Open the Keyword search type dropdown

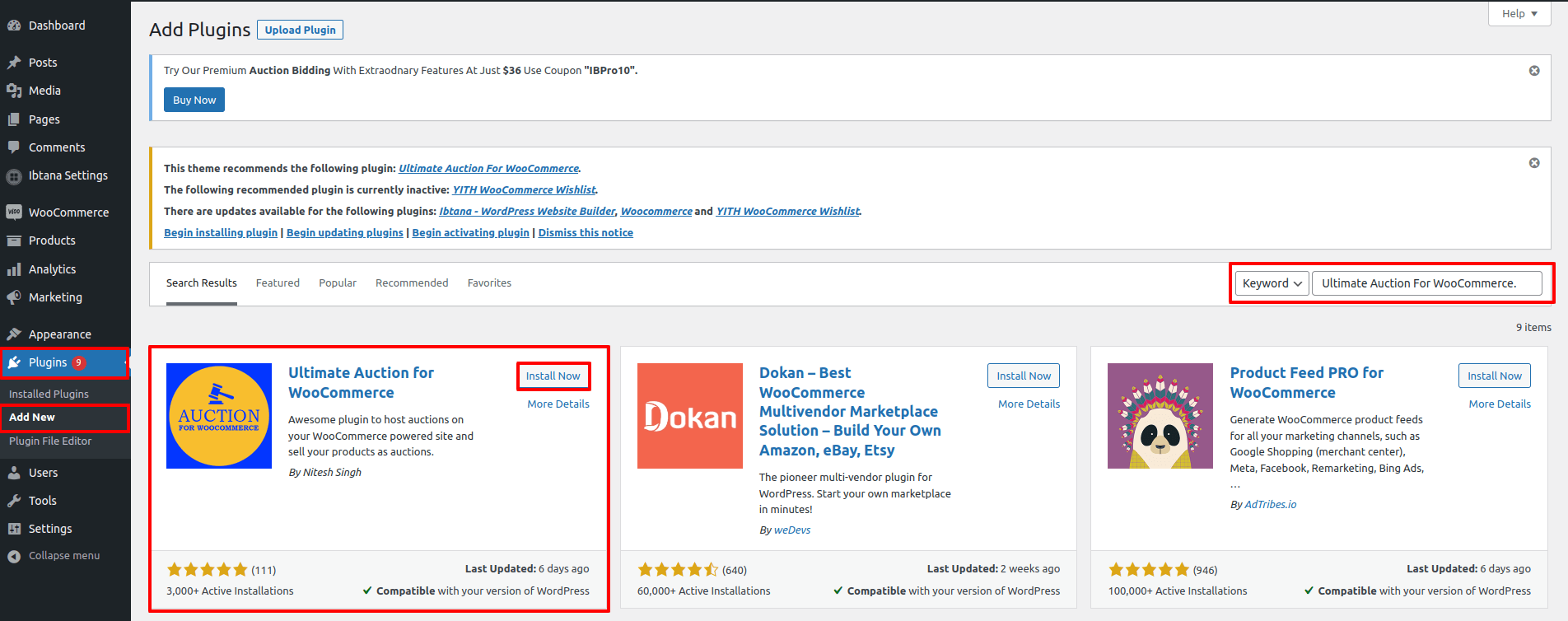(1272, 283)
